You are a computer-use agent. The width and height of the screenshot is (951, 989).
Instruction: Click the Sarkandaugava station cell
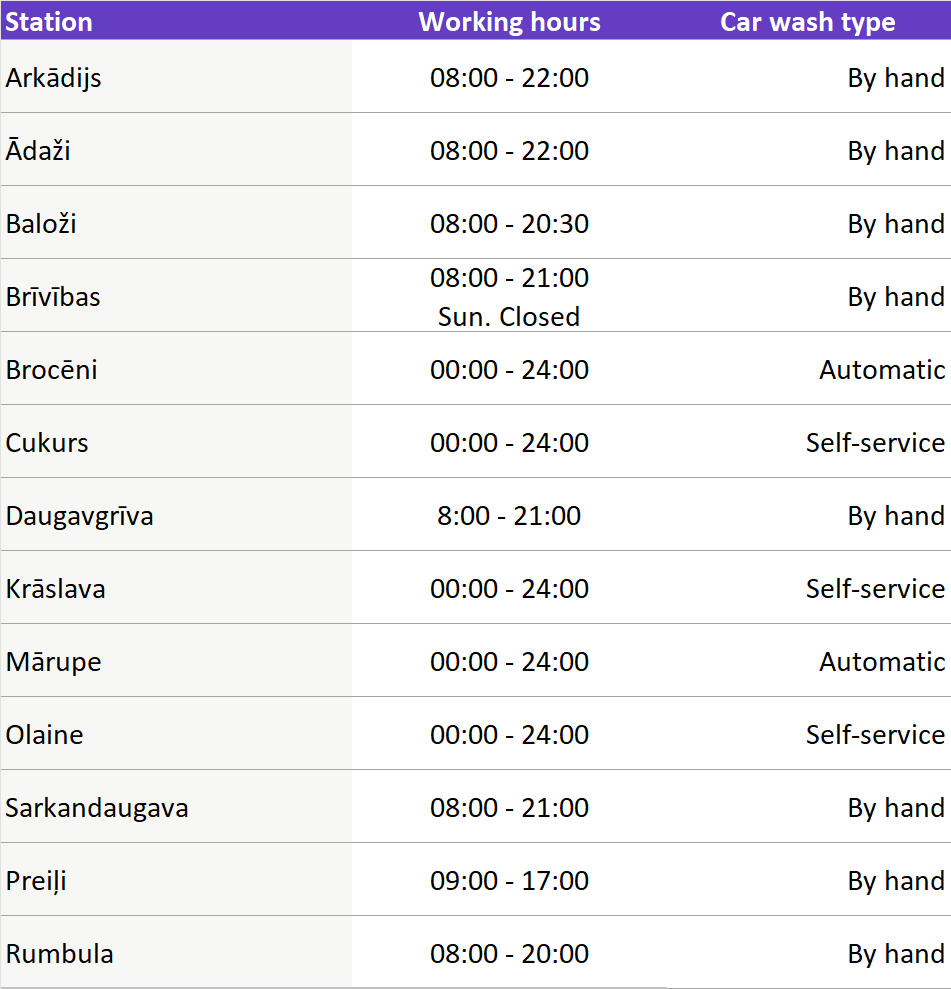97,808
